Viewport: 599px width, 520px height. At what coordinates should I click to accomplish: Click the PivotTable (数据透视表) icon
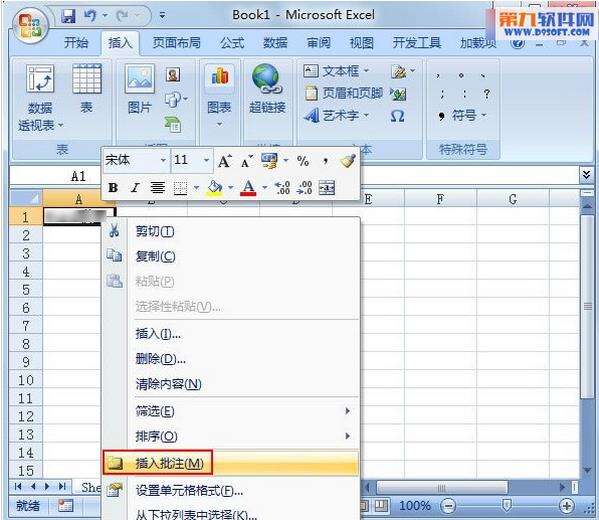pyautogui.click(x=40, y=79)
